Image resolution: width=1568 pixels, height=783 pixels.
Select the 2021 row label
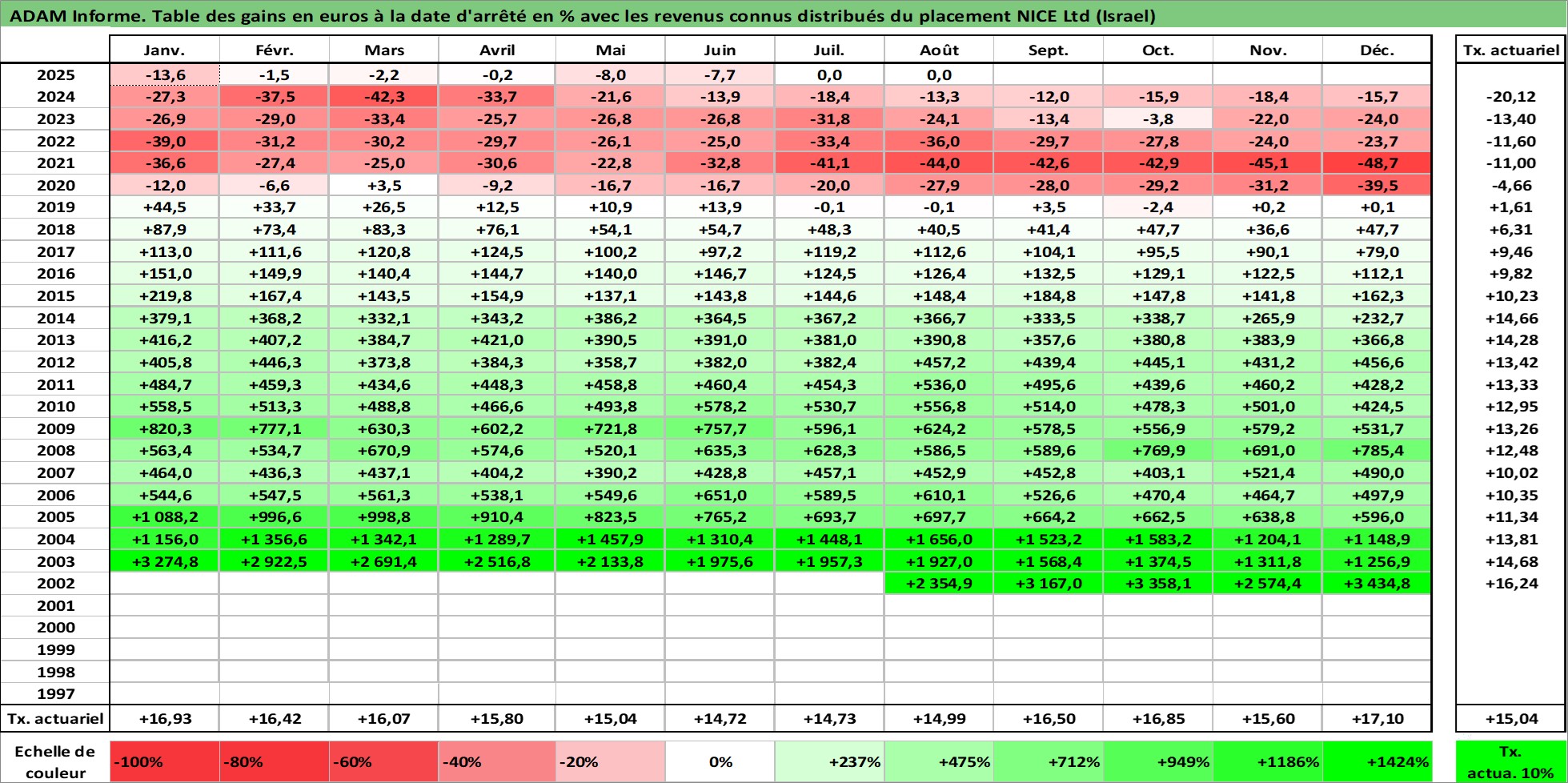pos(55,163)
